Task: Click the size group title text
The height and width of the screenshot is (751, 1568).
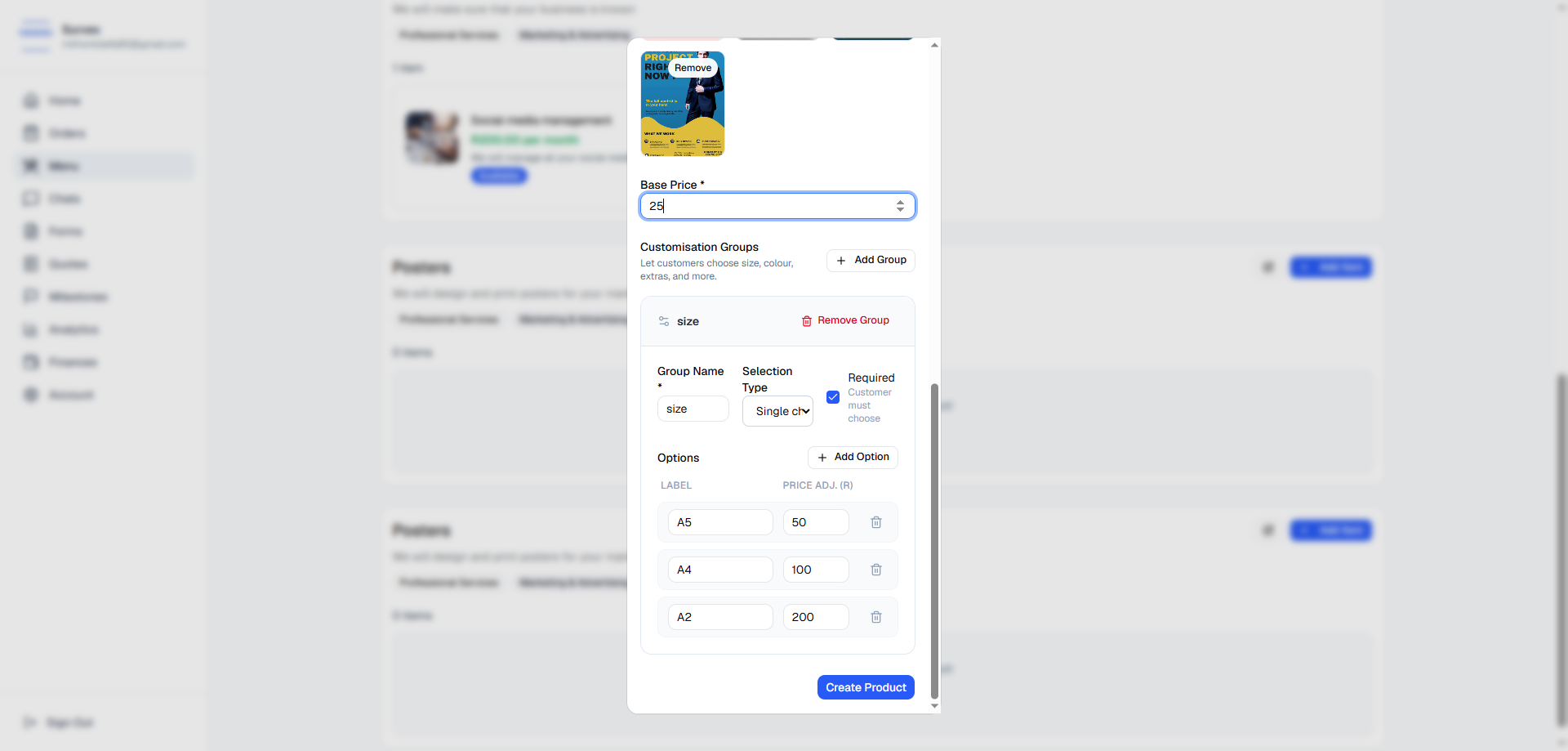Action: click(688, 321)
